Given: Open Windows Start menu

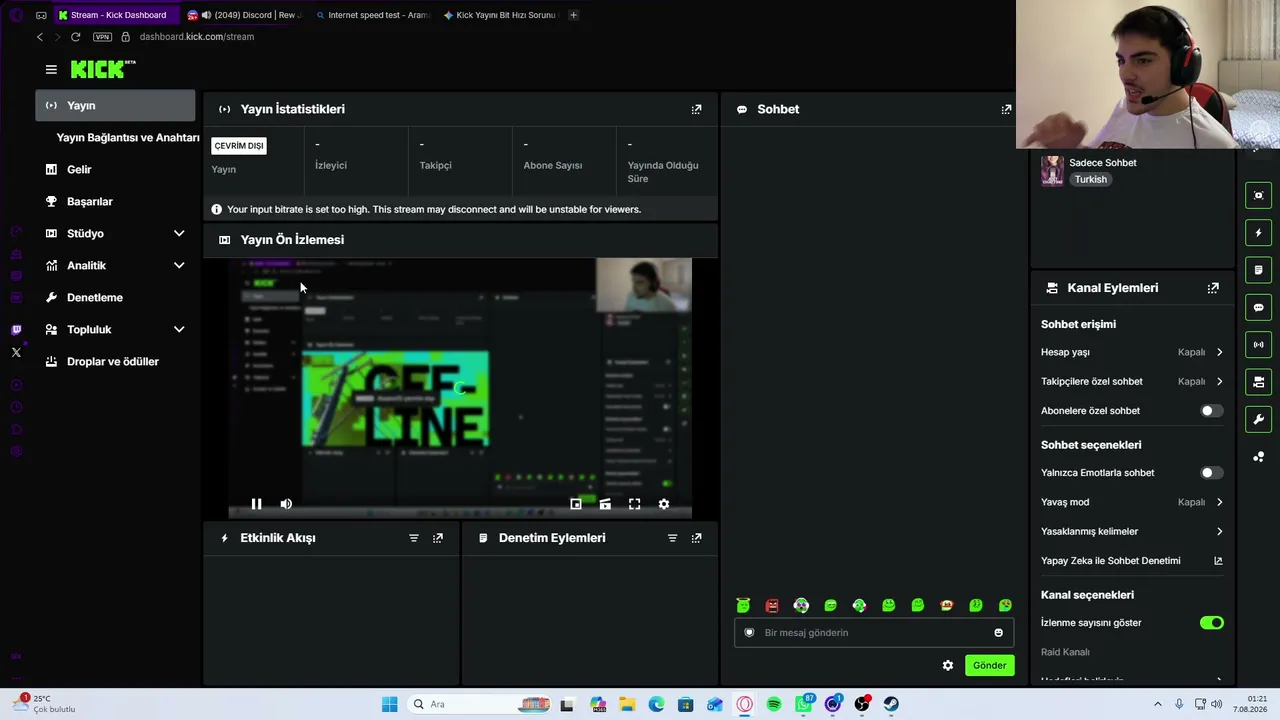Looking at the screenshot, I should (389, 704).
